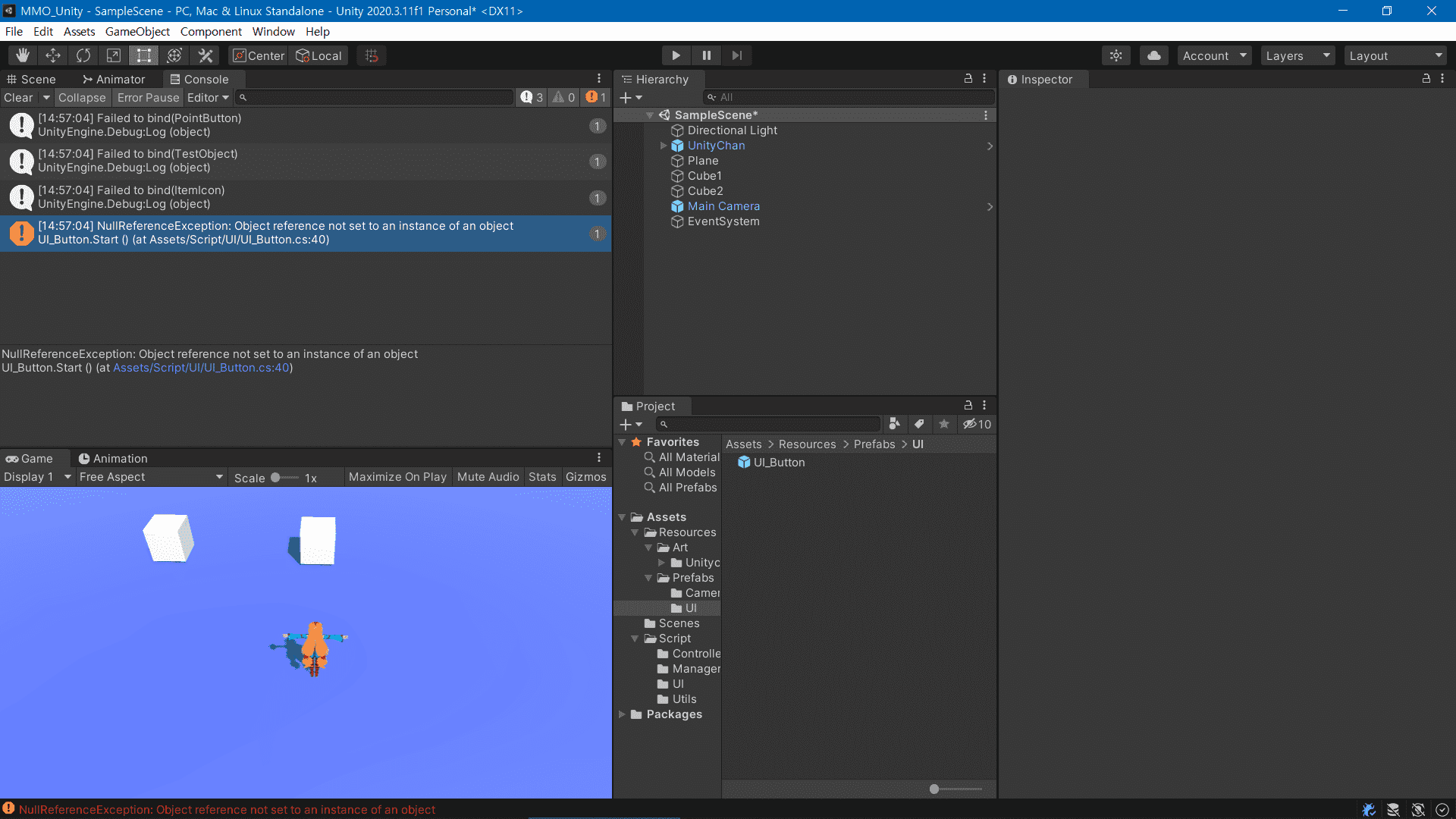Click the Hierarchy search field
Image resolution: width=1456 pixels, height=819 pixels.
pos(849,97)
